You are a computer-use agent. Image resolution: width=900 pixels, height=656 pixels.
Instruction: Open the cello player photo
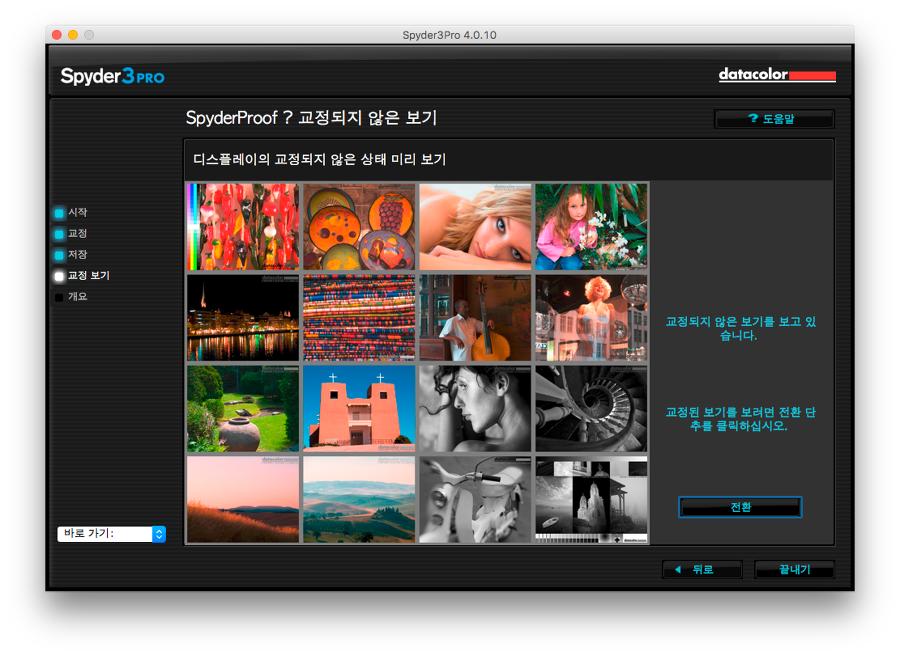(x=475, y=318)
